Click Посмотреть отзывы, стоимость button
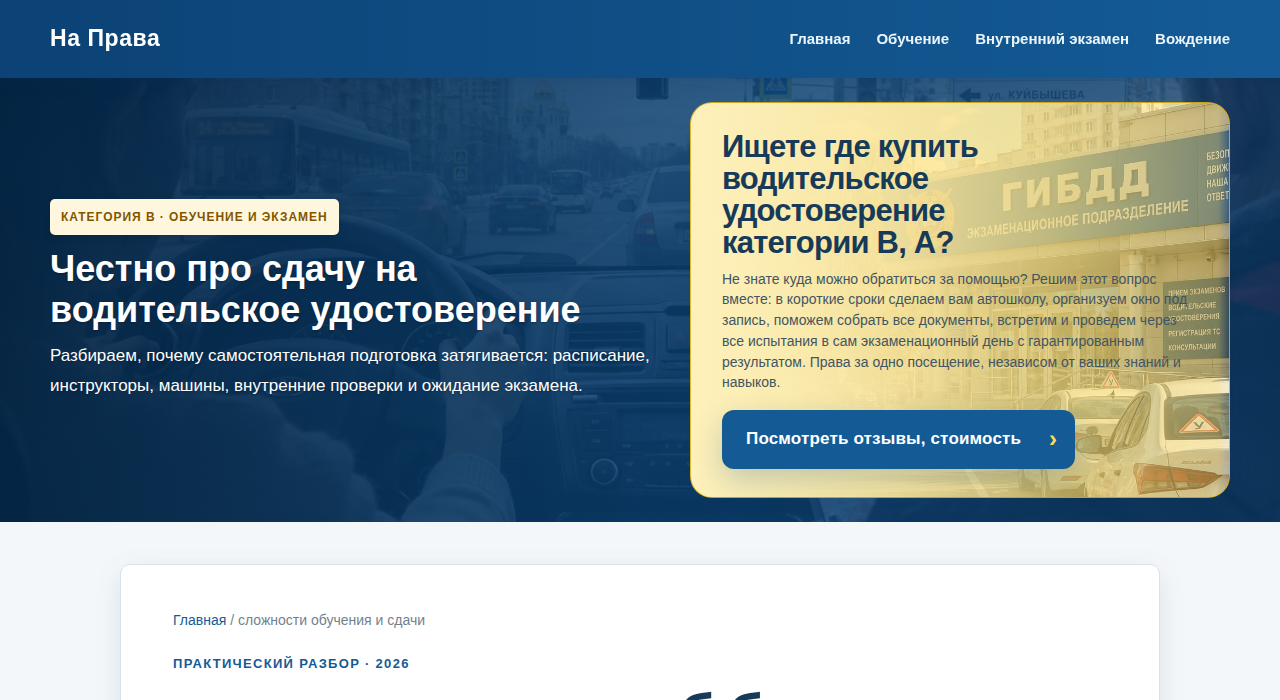 pyautogui.click(x=898, y=439)
